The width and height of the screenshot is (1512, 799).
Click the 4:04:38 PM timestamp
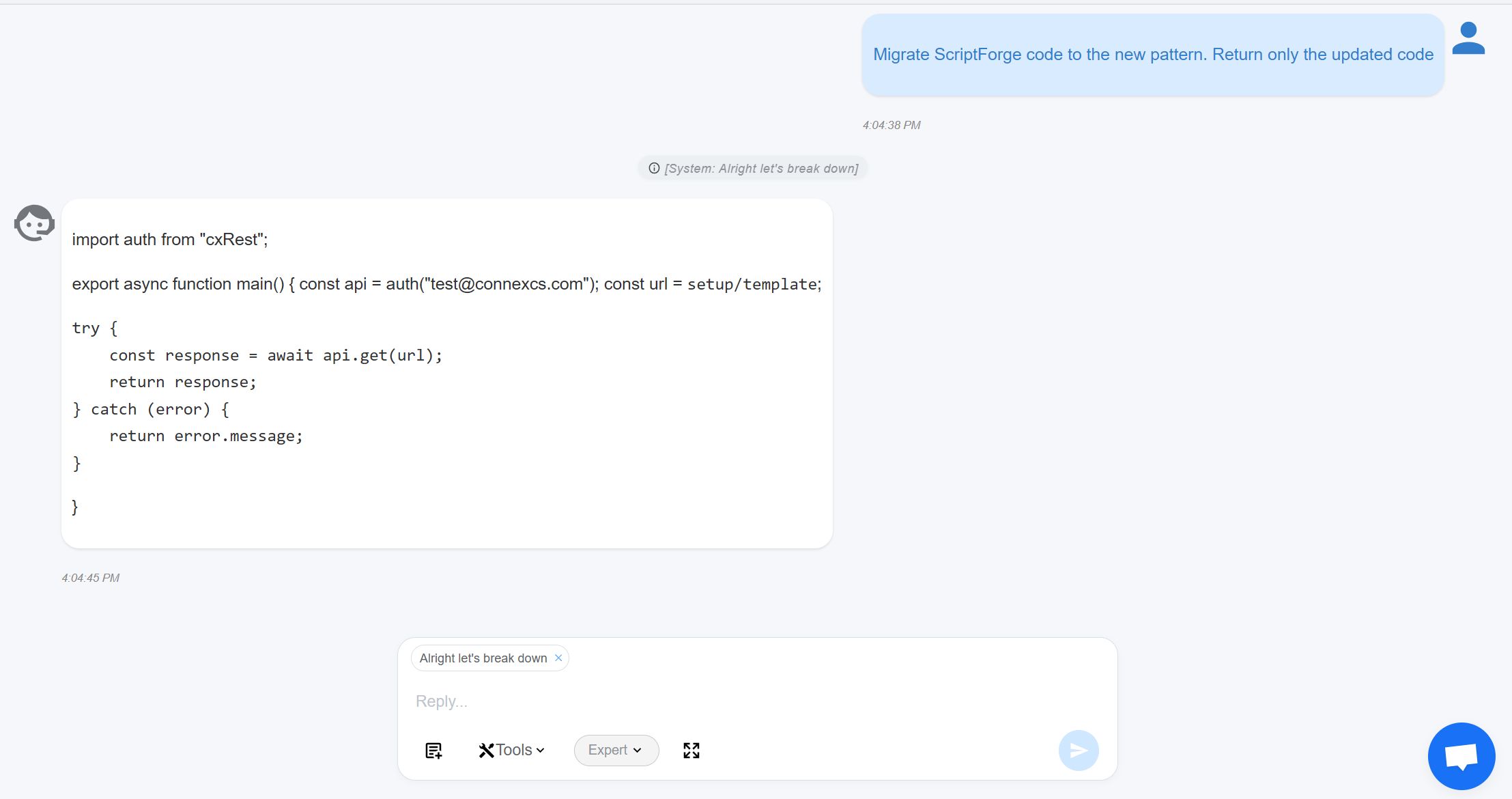(x=891, y=125)
